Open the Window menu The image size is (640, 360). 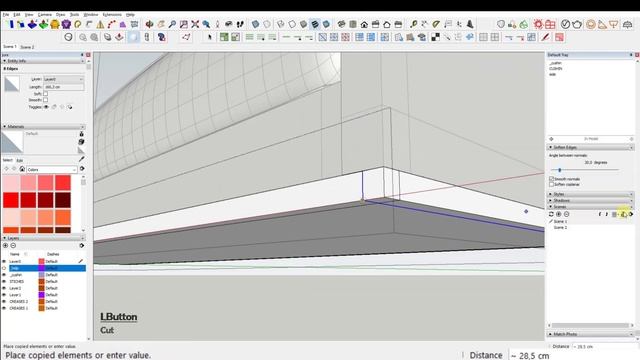[x=91, y=15]
